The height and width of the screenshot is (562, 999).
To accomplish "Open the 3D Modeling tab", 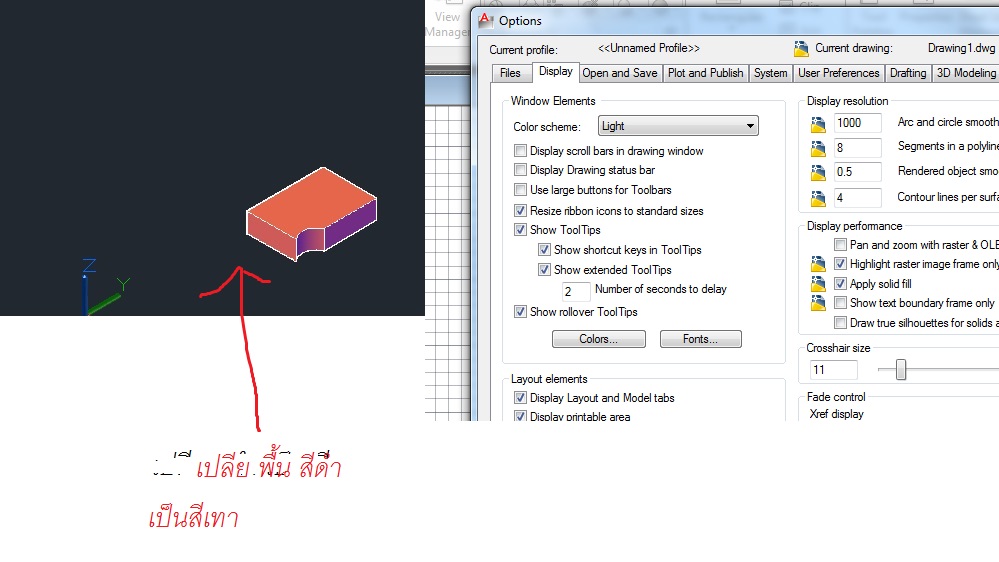I will tap(966, 73).
